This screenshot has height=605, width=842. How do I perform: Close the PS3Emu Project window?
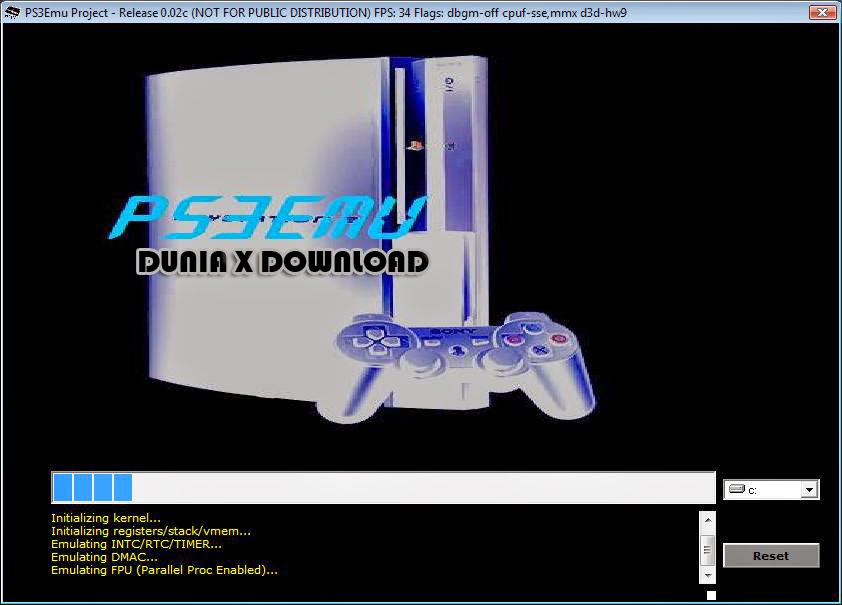click(824, 12)
